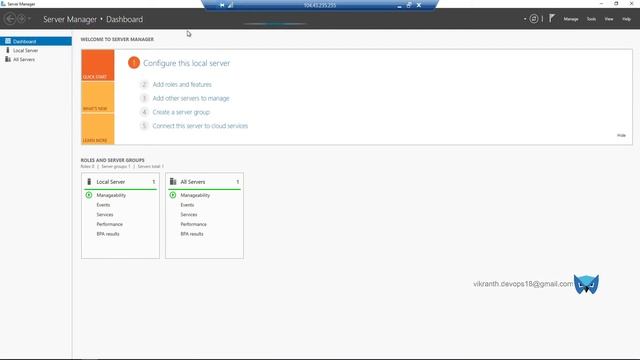This screenshot has height=360, width=640.
Task: Open Events in Local Server tile
Action: coord(103,205)
